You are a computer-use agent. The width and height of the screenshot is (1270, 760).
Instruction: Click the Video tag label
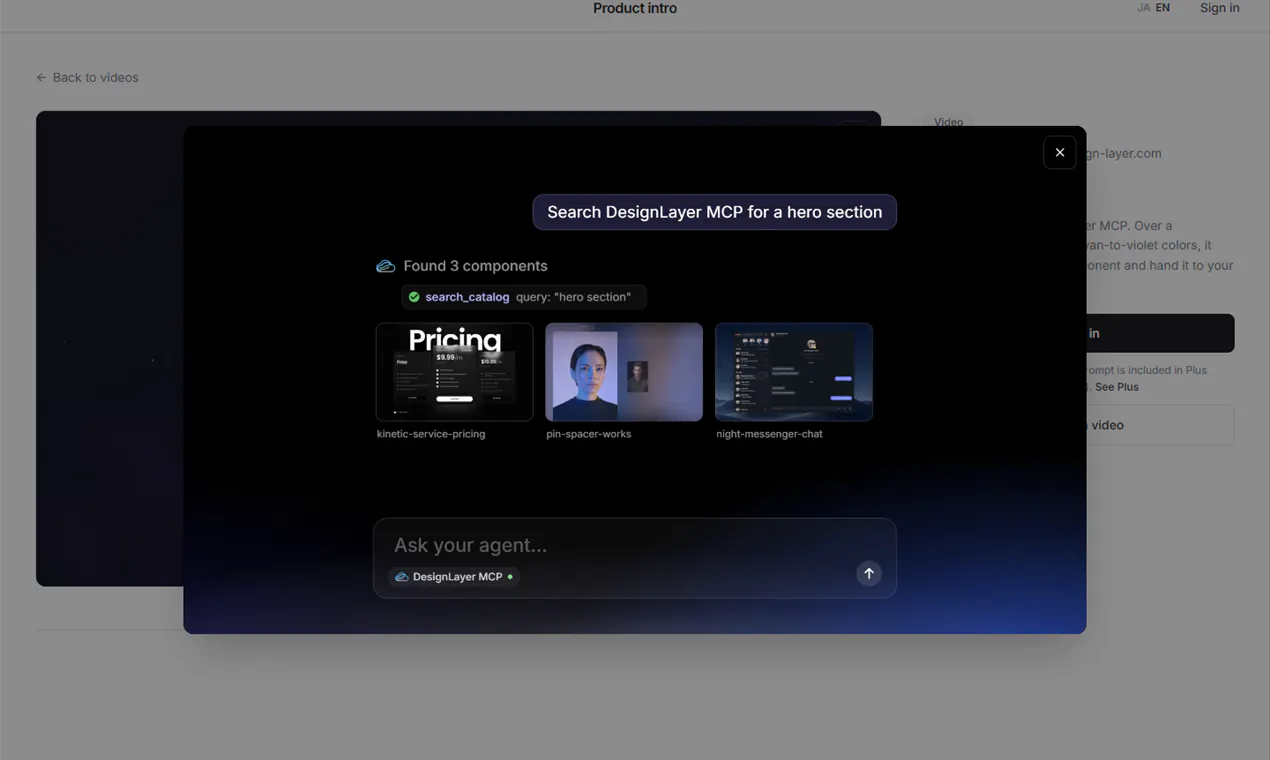948,122
